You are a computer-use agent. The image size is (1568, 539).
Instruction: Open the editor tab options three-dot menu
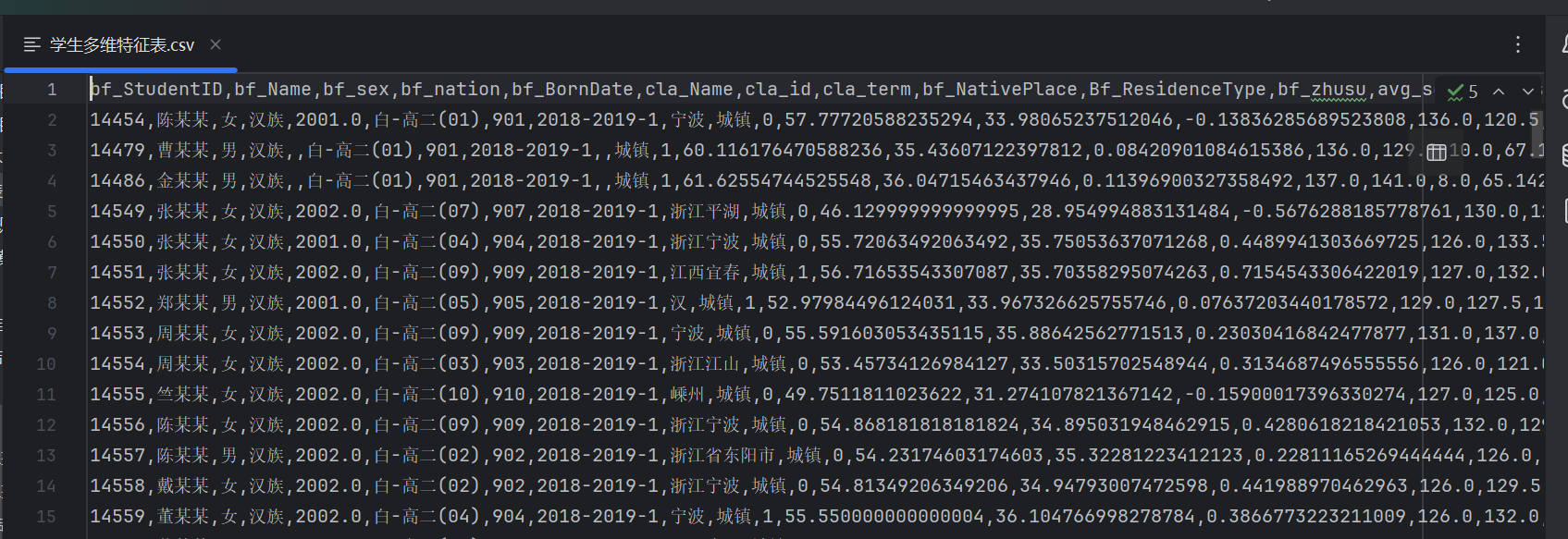point(1518,44)
